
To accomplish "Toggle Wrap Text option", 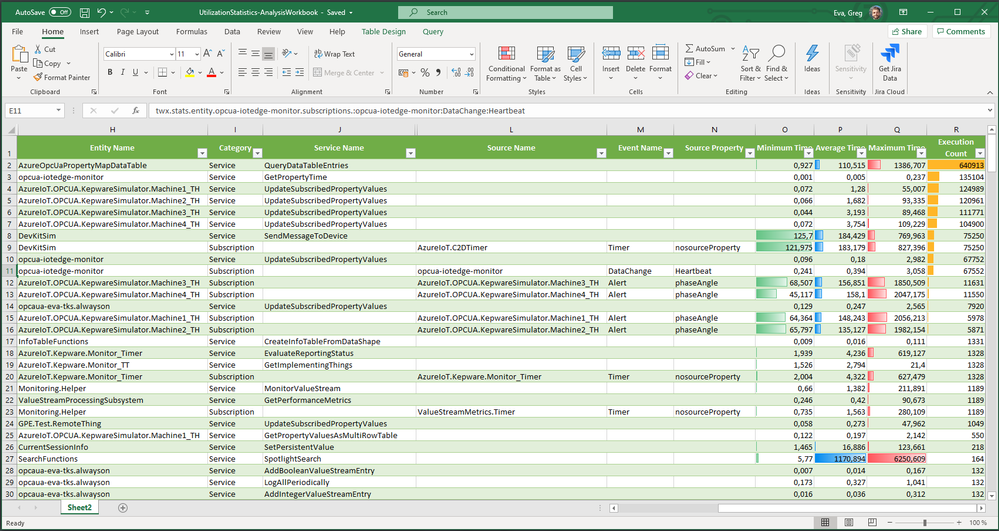I will tap(333, 54).
